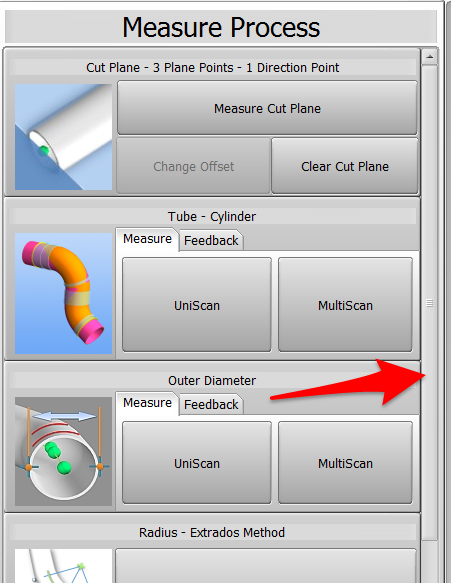Screen dimensions: 451x583
Task: Open Feedback tab in Tube - Cylinder
Action: pos(211,241)
